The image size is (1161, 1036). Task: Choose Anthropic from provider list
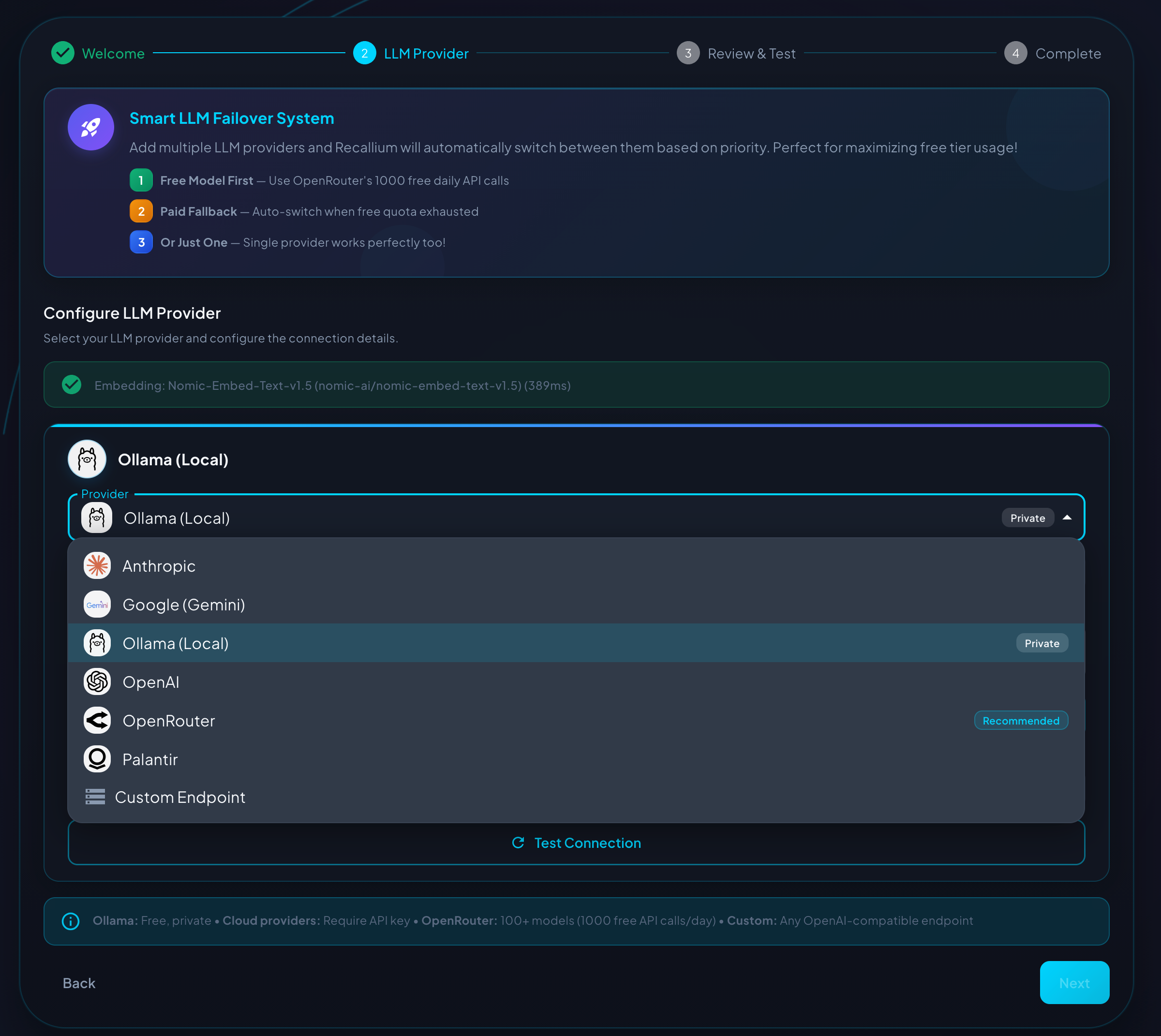[x=576, y=566]
